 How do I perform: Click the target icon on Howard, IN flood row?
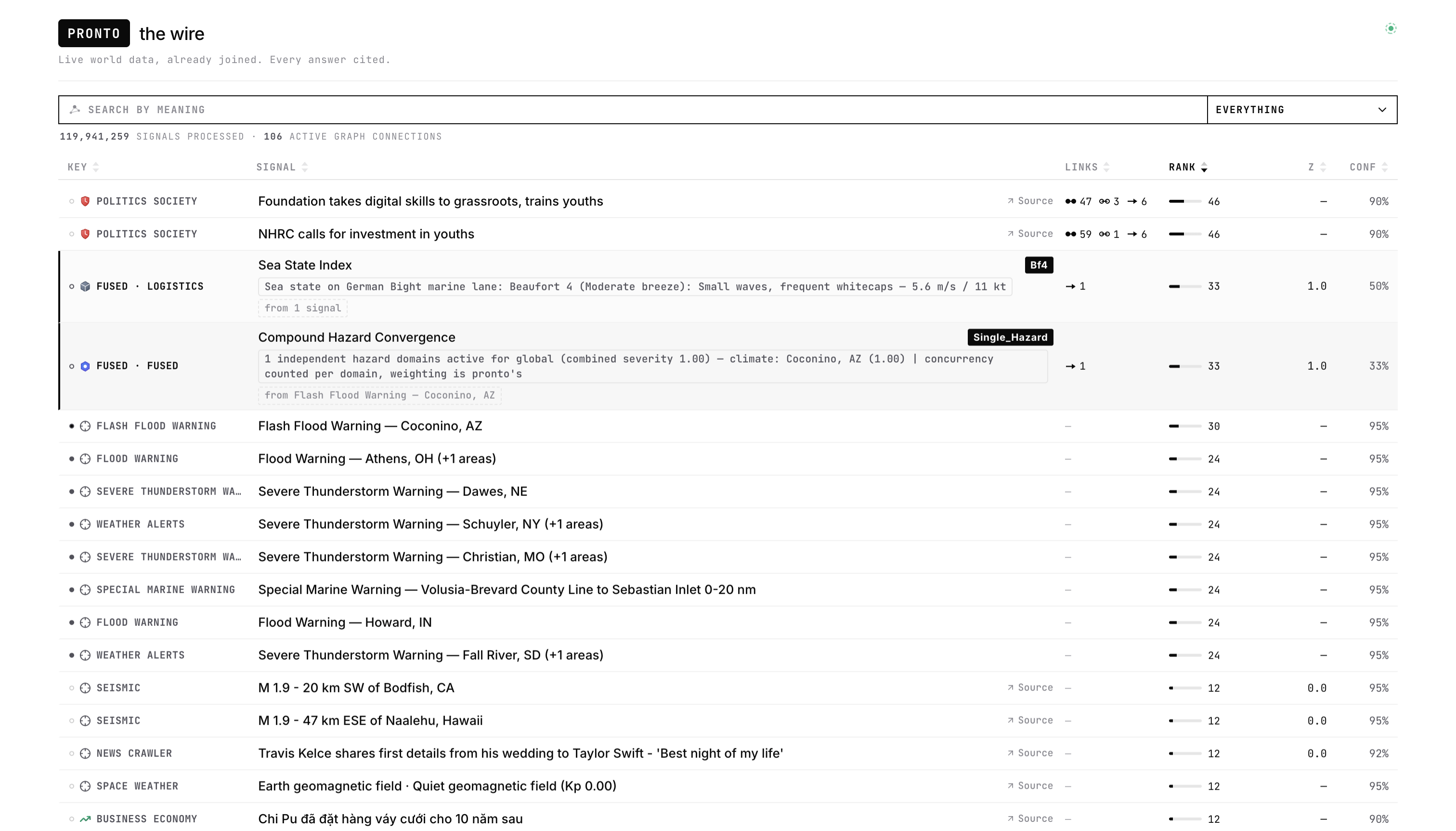coord(85,622)
